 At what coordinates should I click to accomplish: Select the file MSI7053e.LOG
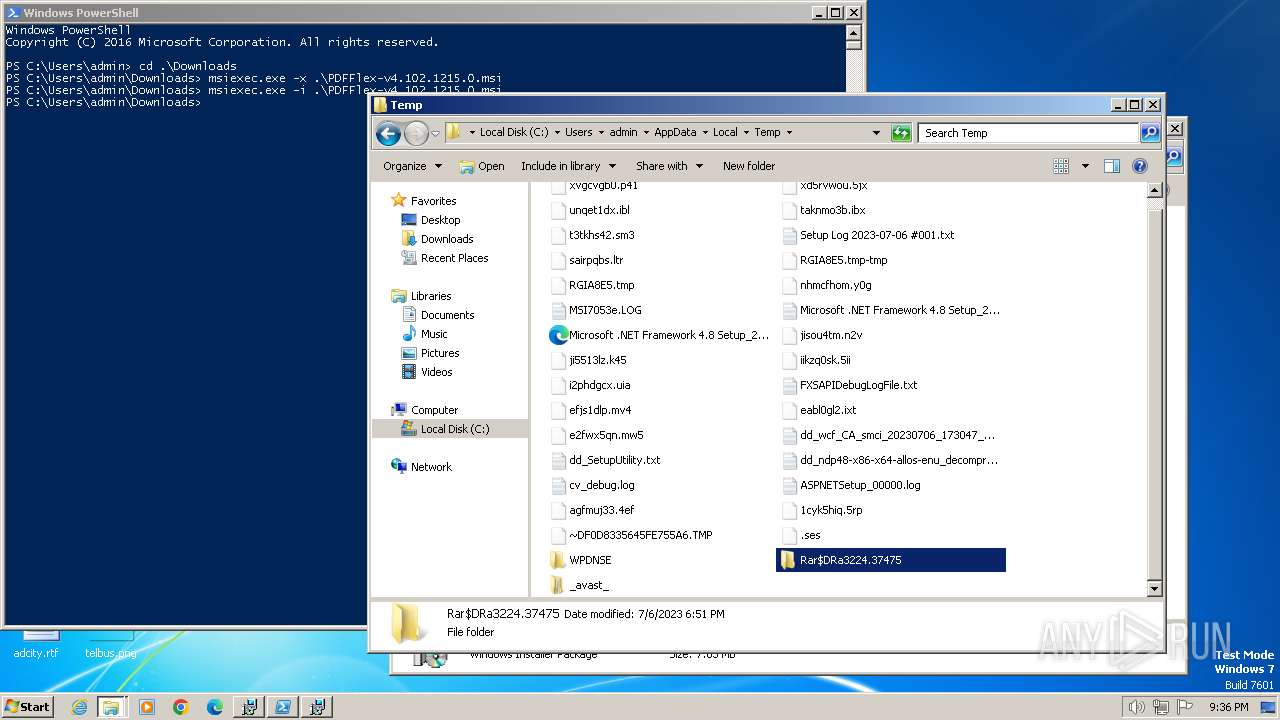click(x=605, y=310)
